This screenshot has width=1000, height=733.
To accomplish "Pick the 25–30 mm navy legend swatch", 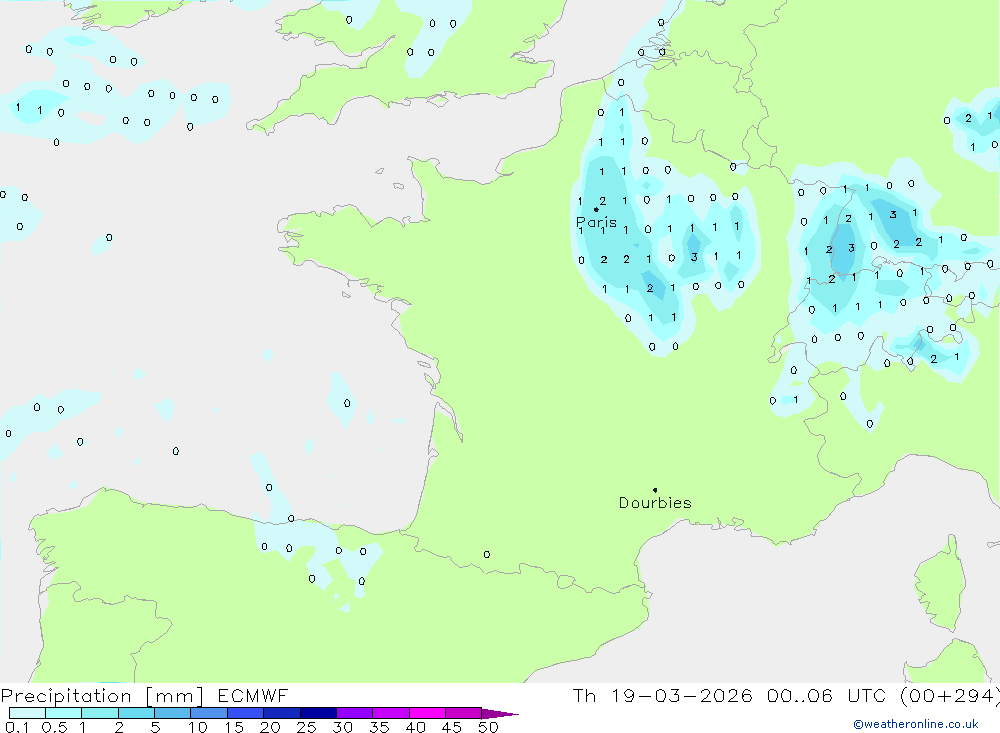I will click(318, 713).
